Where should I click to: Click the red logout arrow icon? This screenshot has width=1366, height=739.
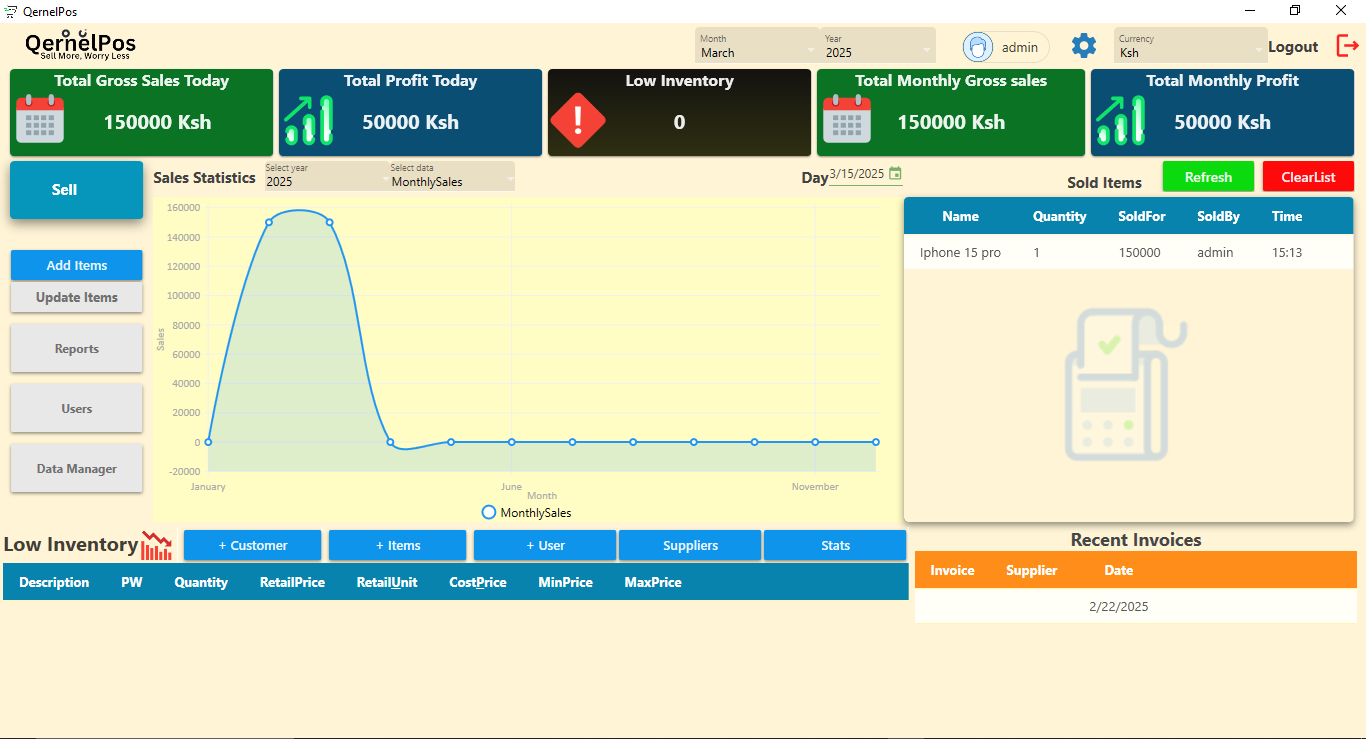click(1347, 46)
